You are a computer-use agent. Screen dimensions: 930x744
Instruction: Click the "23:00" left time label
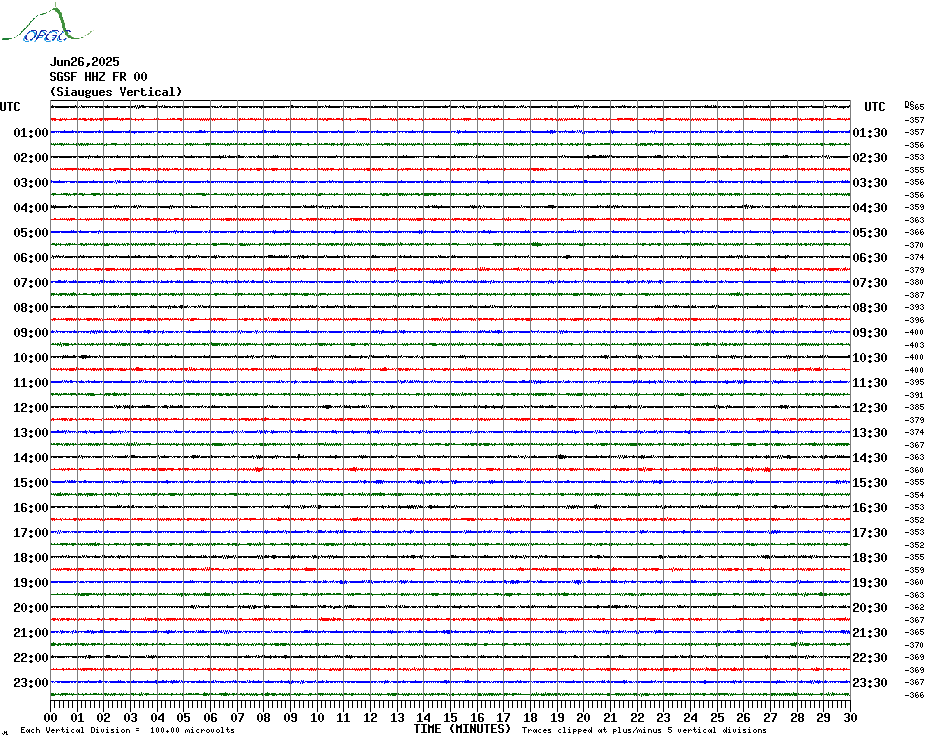click(31, 682)
